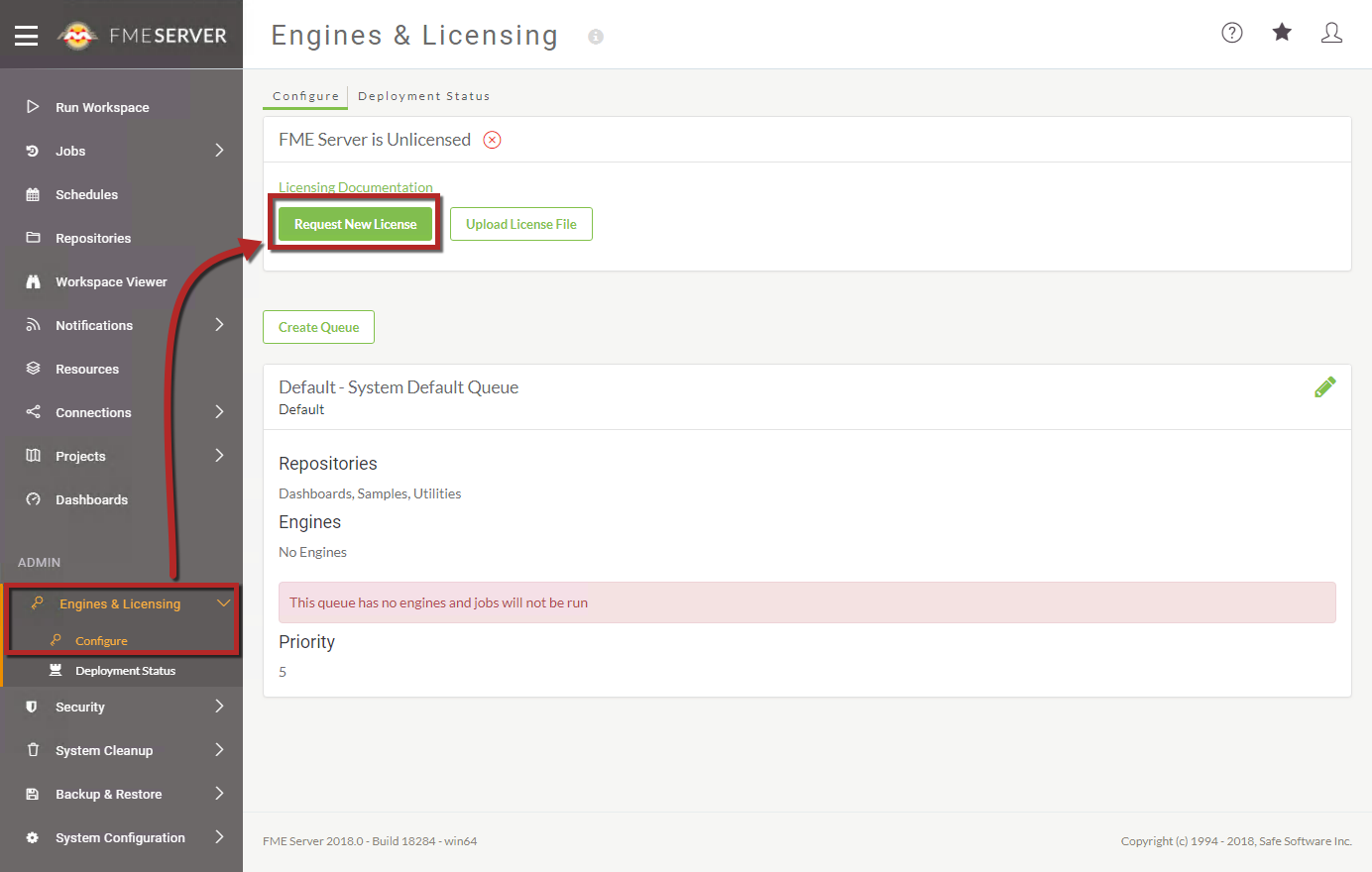Click the info icon beside page title
The width and height of the screenshot is (1372, 872).
click(596, 37)
